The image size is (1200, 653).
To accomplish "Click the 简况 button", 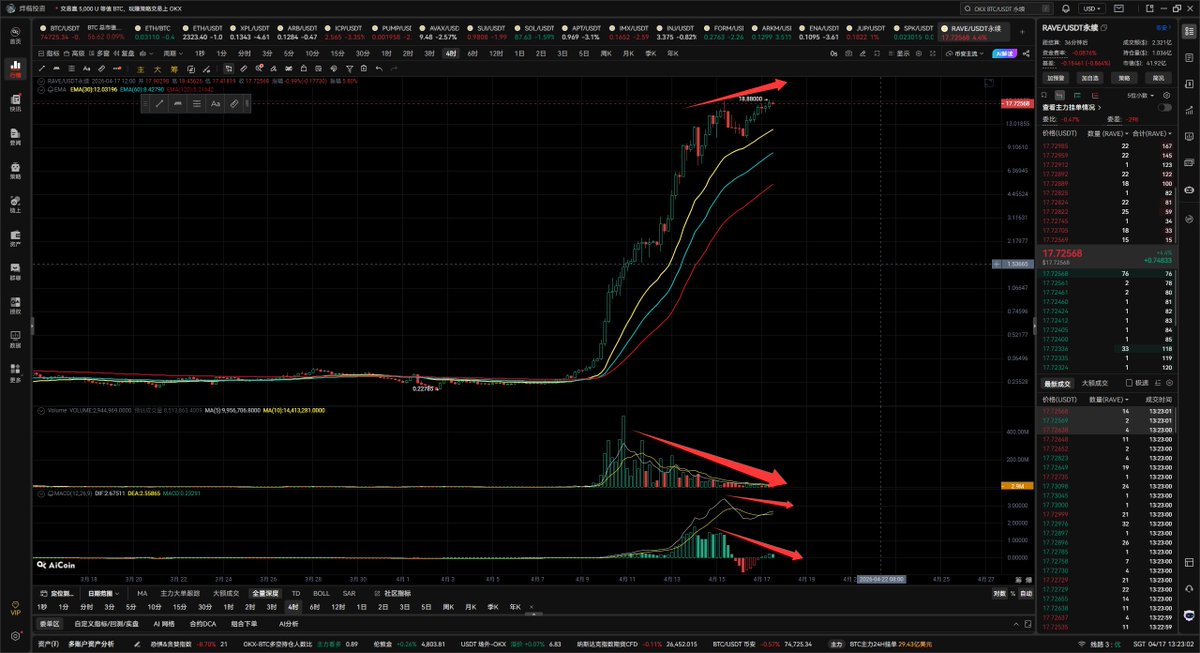I will [1158, 78].
